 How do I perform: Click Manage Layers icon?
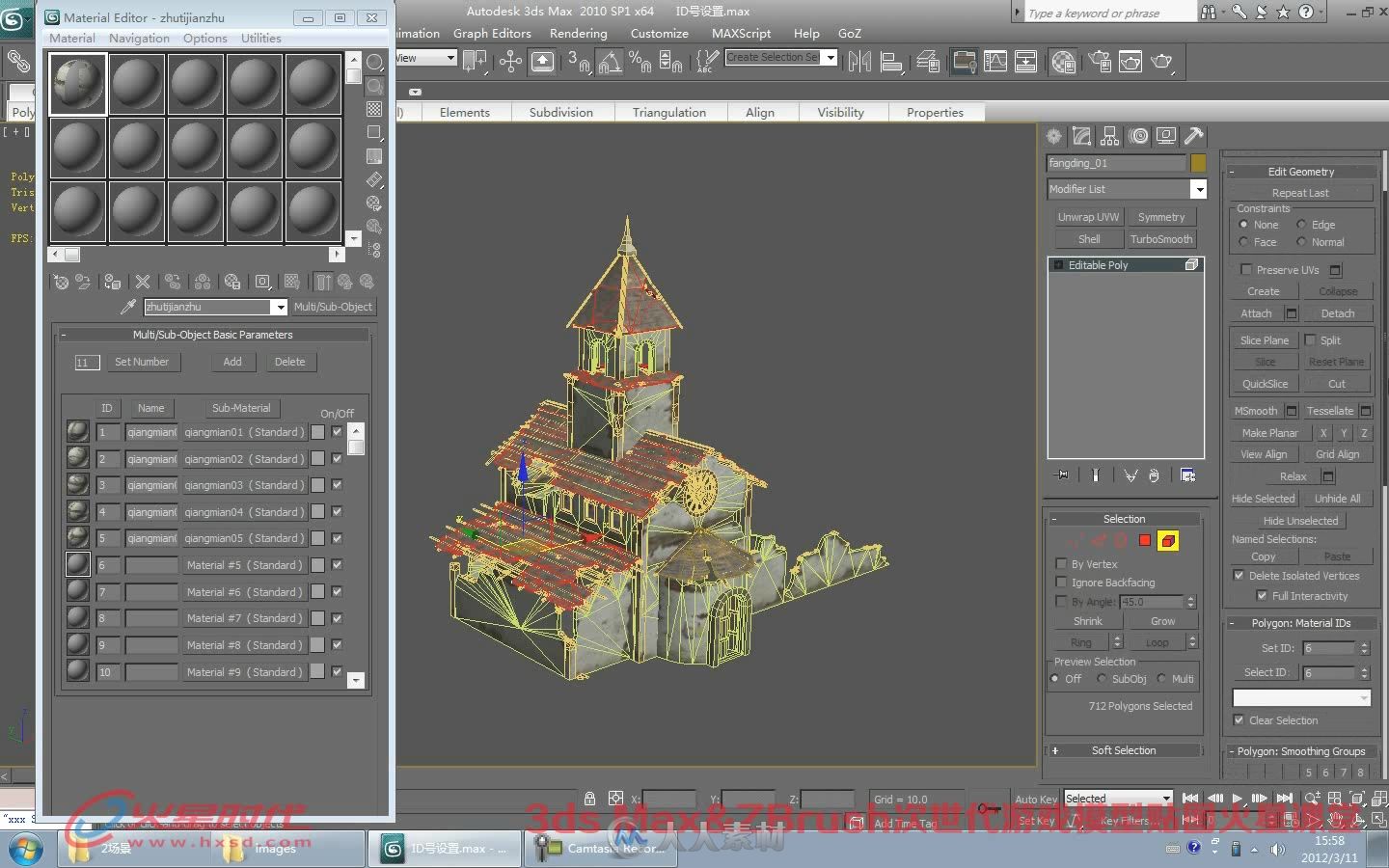[928, 62]
